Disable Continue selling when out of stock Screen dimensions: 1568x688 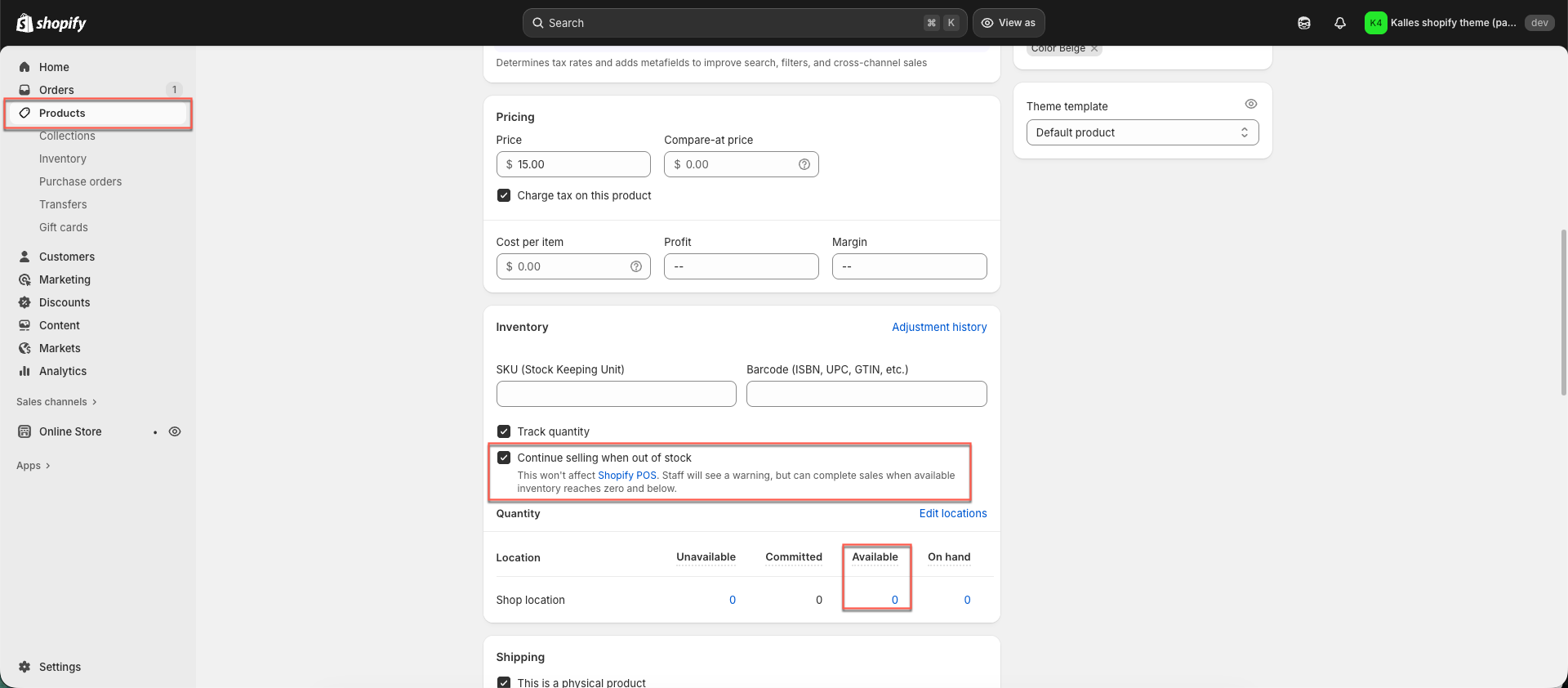(504, 458)
